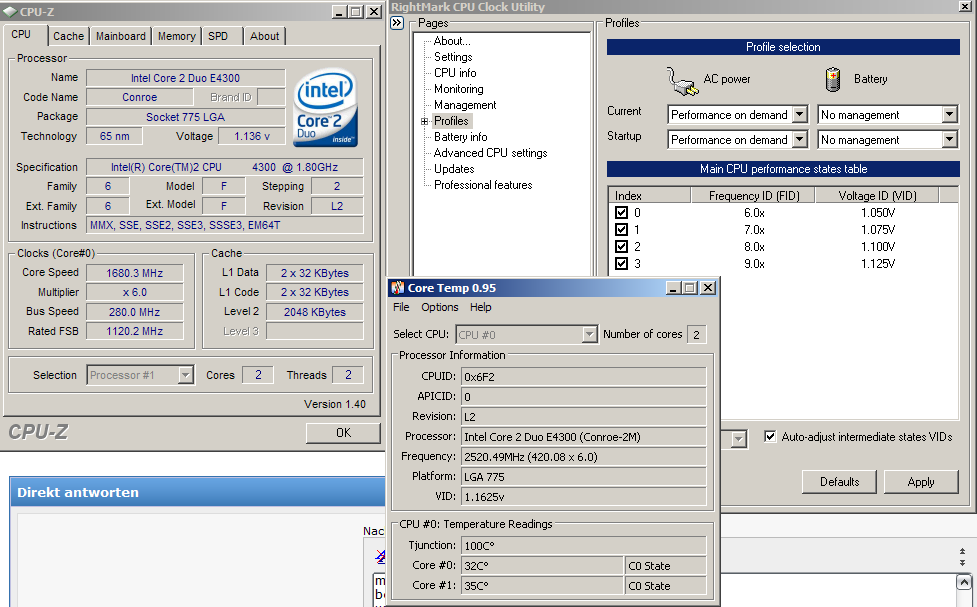Uncheck performance state index 1 (7.0x)

click(621, 229)
